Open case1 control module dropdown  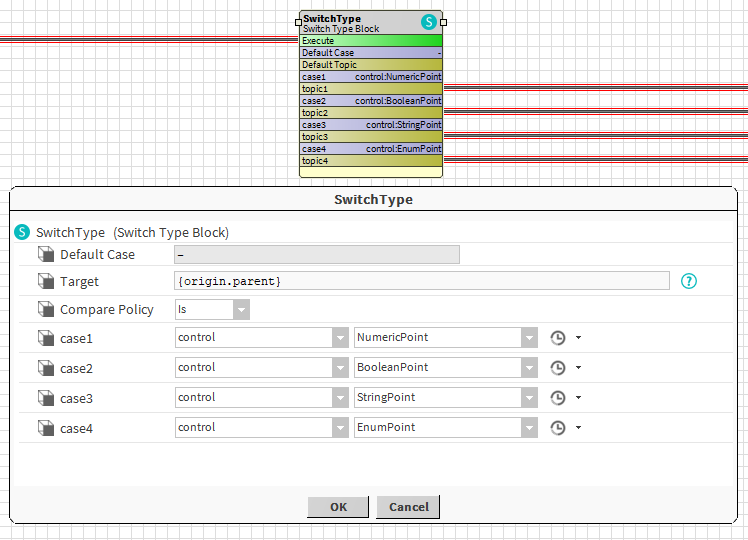[x=340, y=338]
